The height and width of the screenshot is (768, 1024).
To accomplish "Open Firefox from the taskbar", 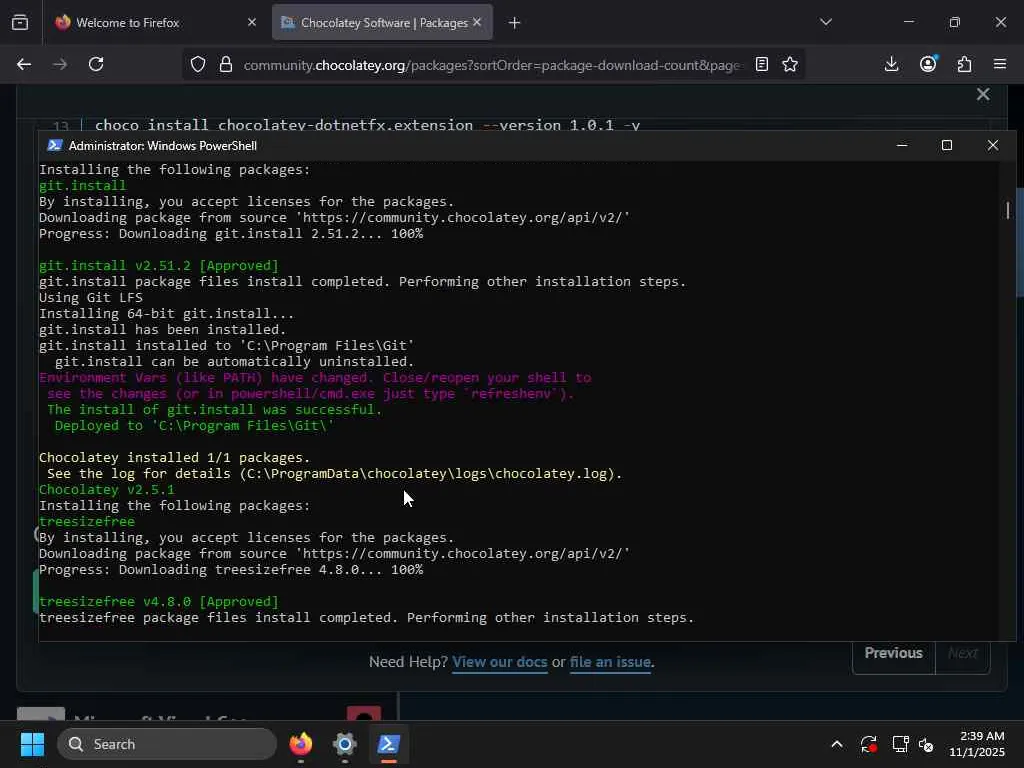I will pos(301,744).
